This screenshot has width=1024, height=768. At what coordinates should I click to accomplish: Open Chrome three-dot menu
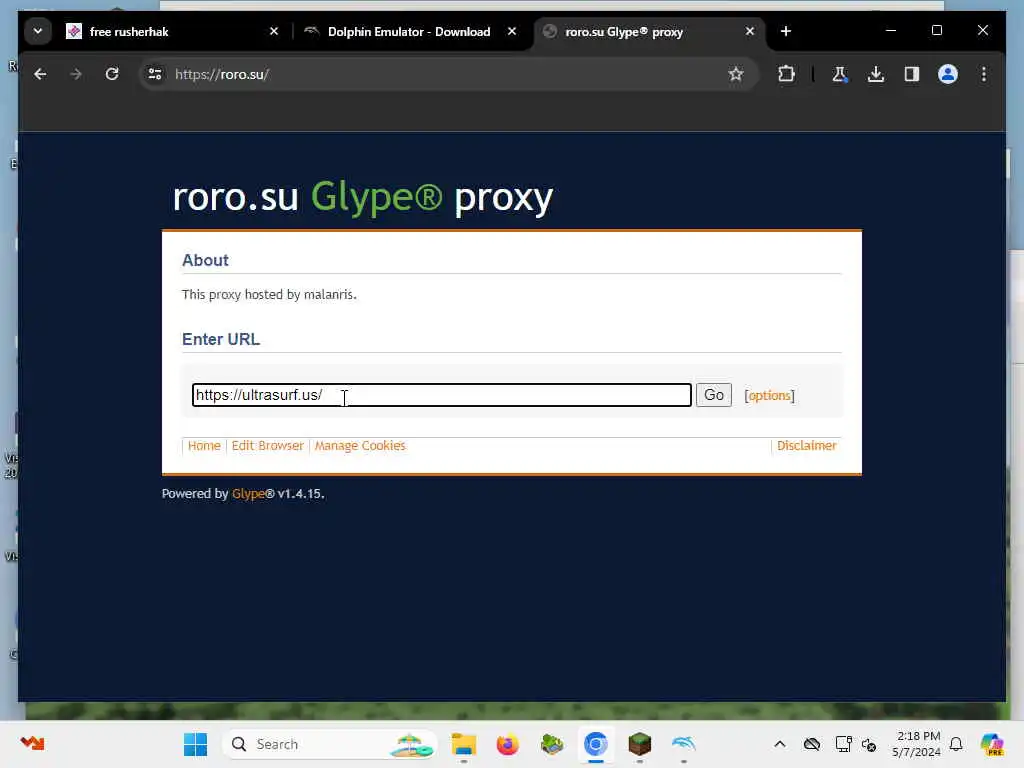pos(984,74)
